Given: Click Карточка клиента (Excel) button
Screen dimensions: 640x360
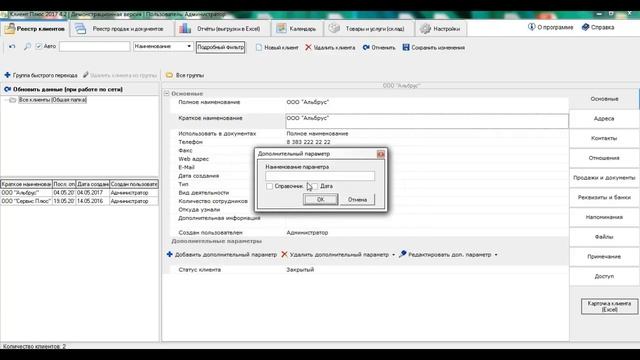Looking at the screenshot, I should pyautogui.click(x=609, y=307).
